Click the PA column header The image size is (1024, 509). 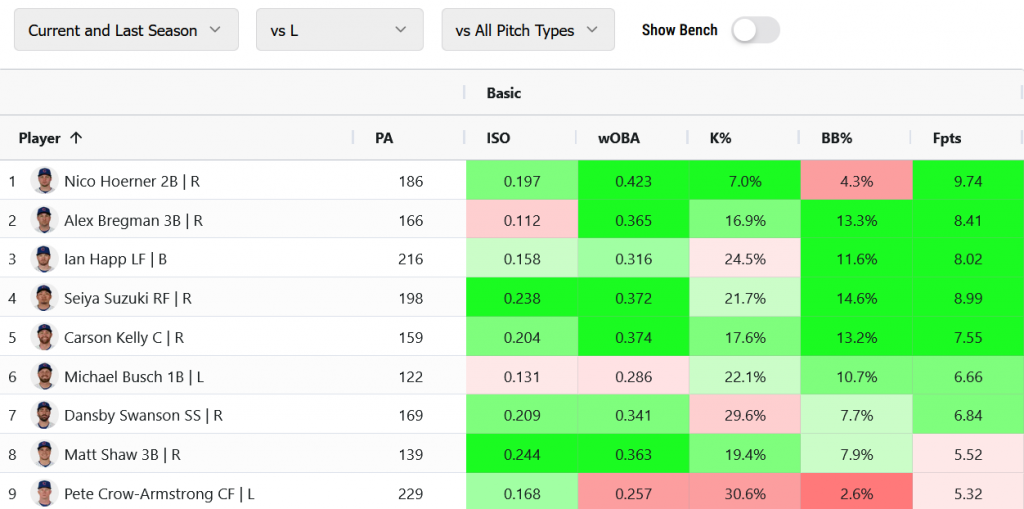coord(384,138)
